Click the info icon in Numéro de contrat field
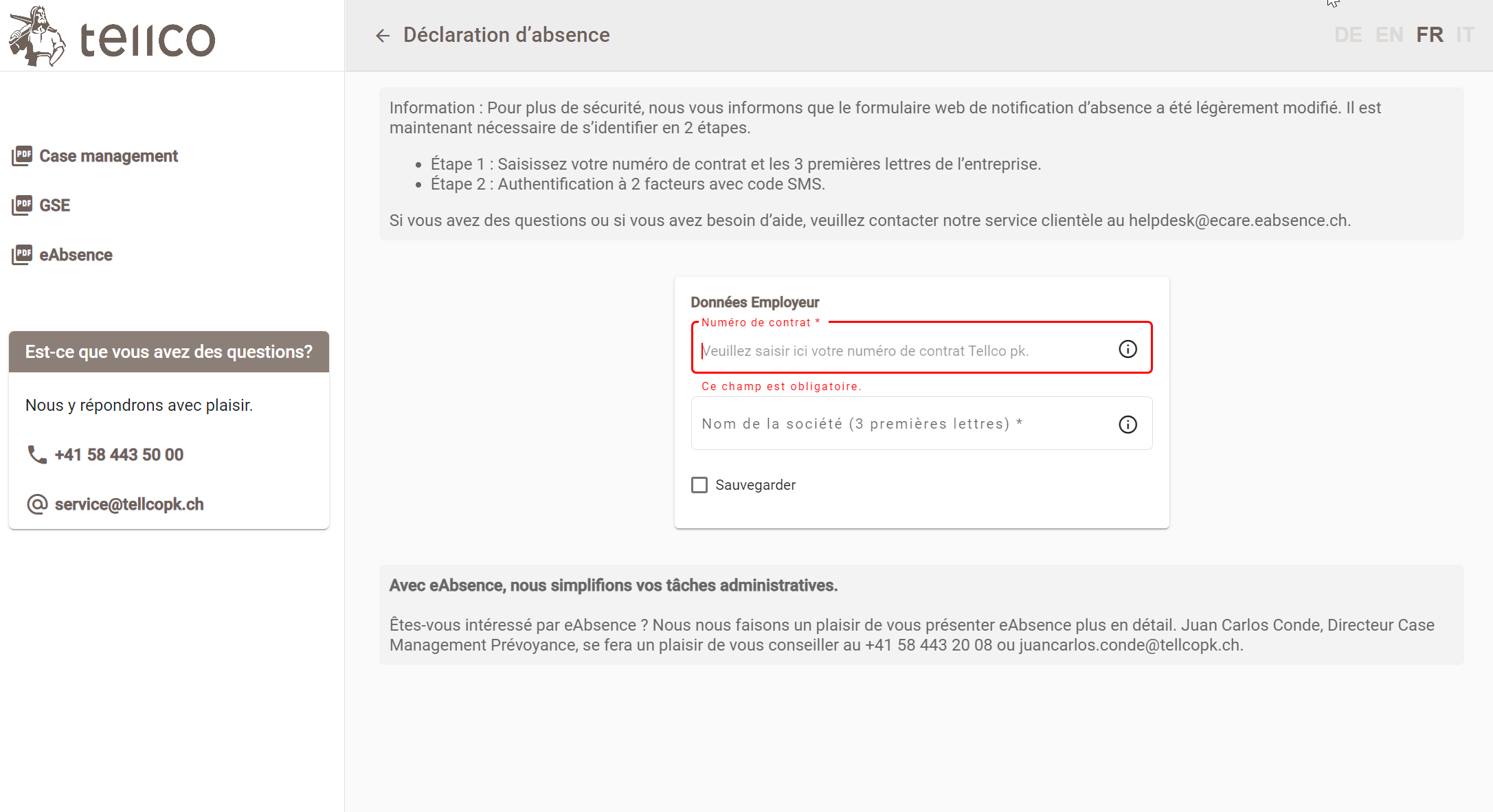 (1127, 349)
